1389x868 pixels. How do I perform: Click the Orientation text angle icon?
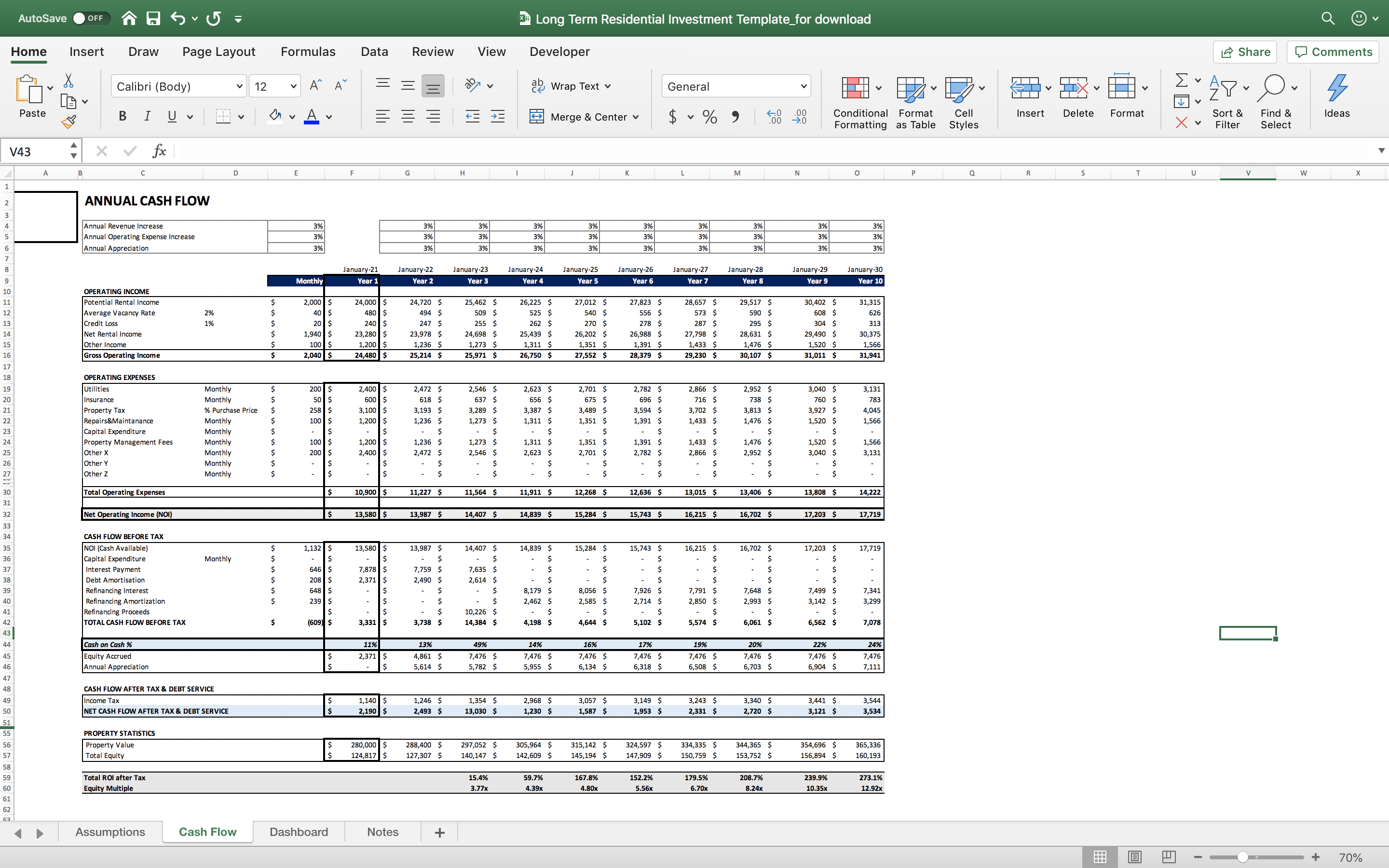point(472,85)
